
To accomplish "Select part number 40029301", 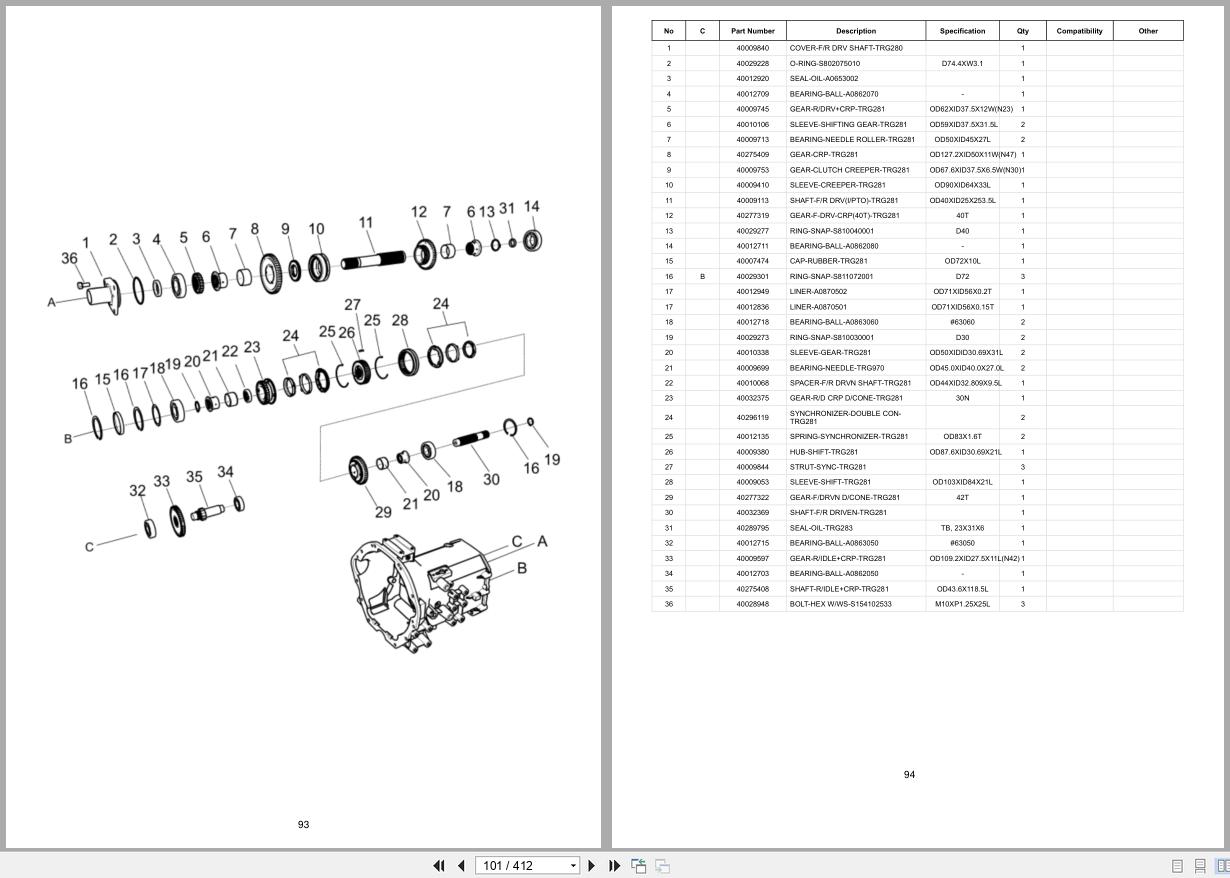I will click(753, 276).
